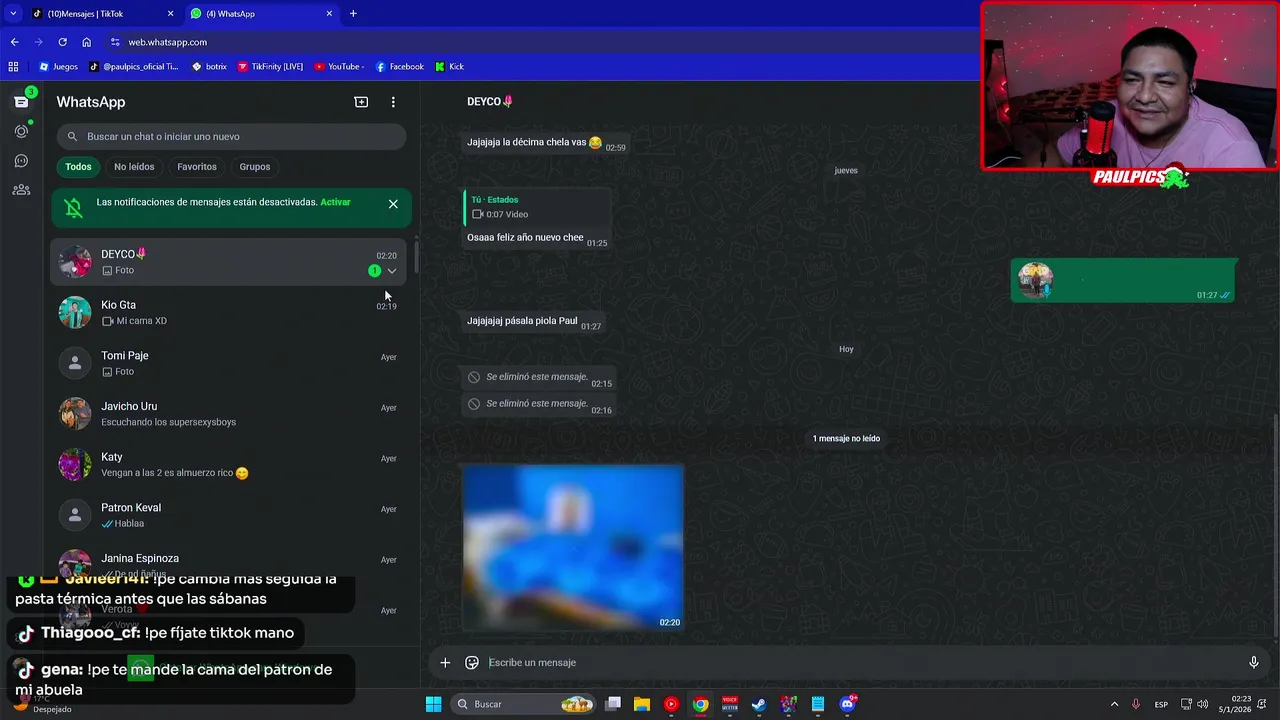Click the DEYCO contact name header
This screenshot has width=1280, height=720.
tap(490, 102)
